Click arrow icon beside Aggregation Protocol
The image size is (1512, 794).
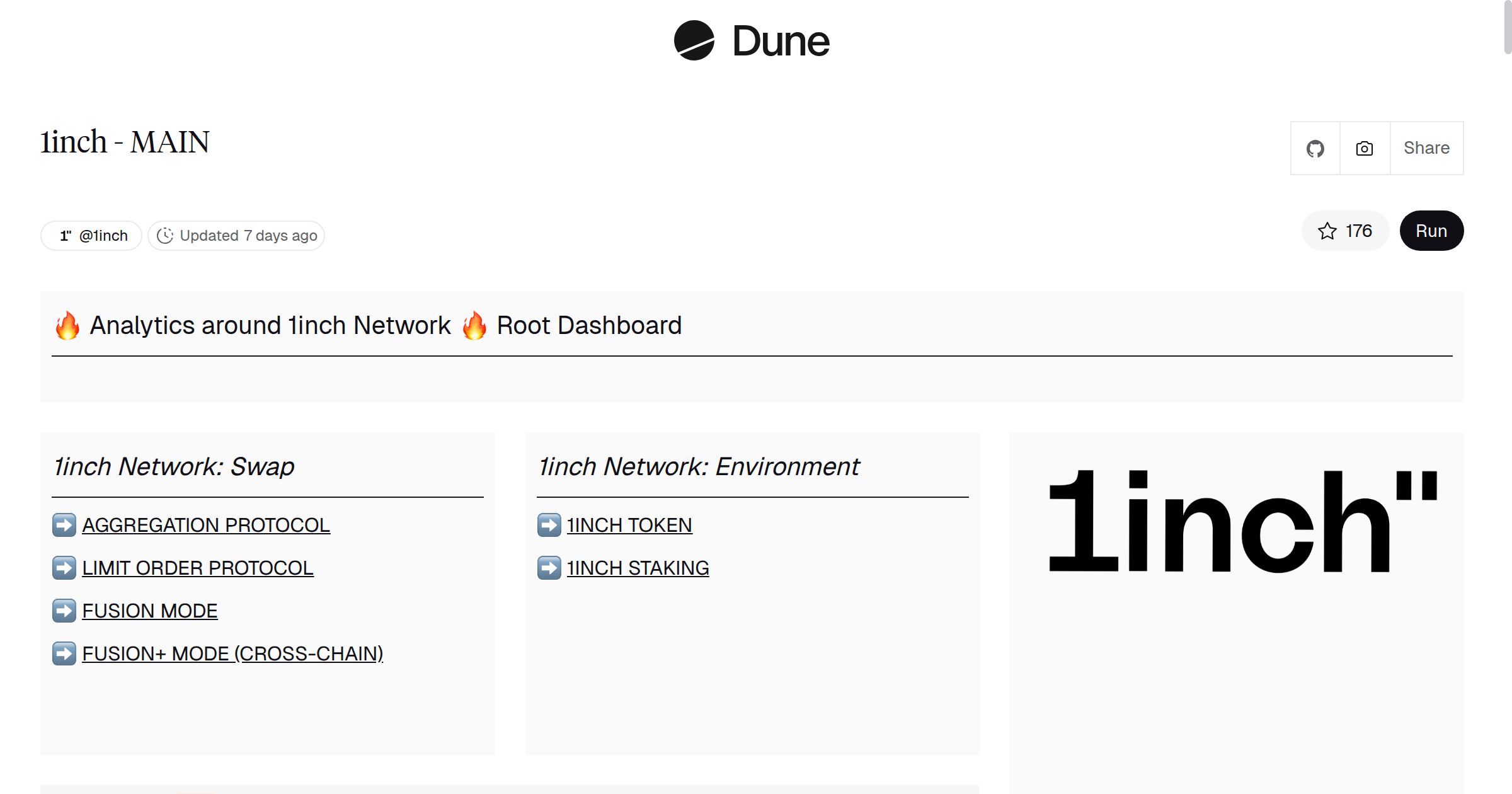(64, 525)
